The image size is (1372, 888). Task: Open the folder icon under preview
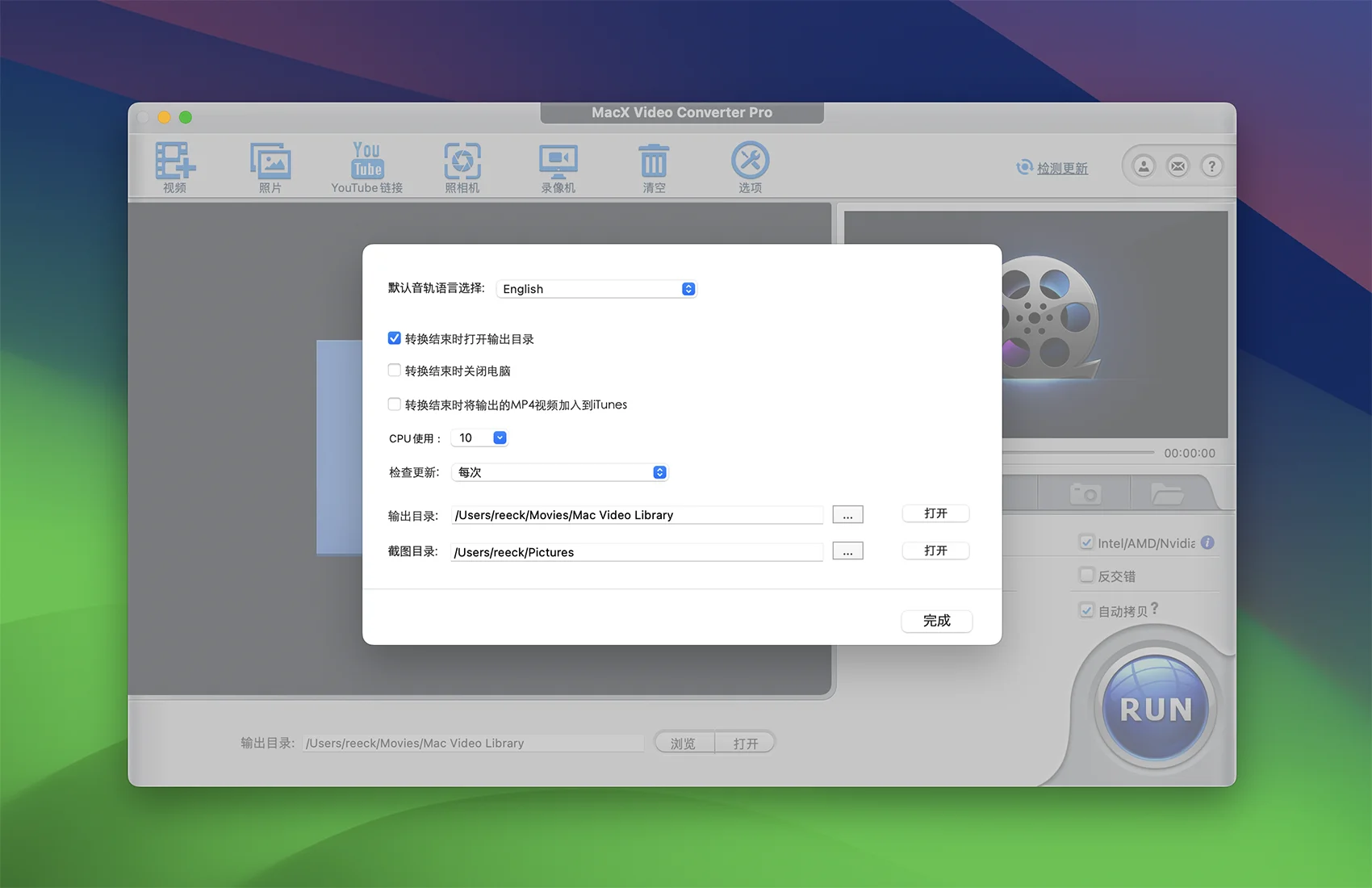(1167, 493)
